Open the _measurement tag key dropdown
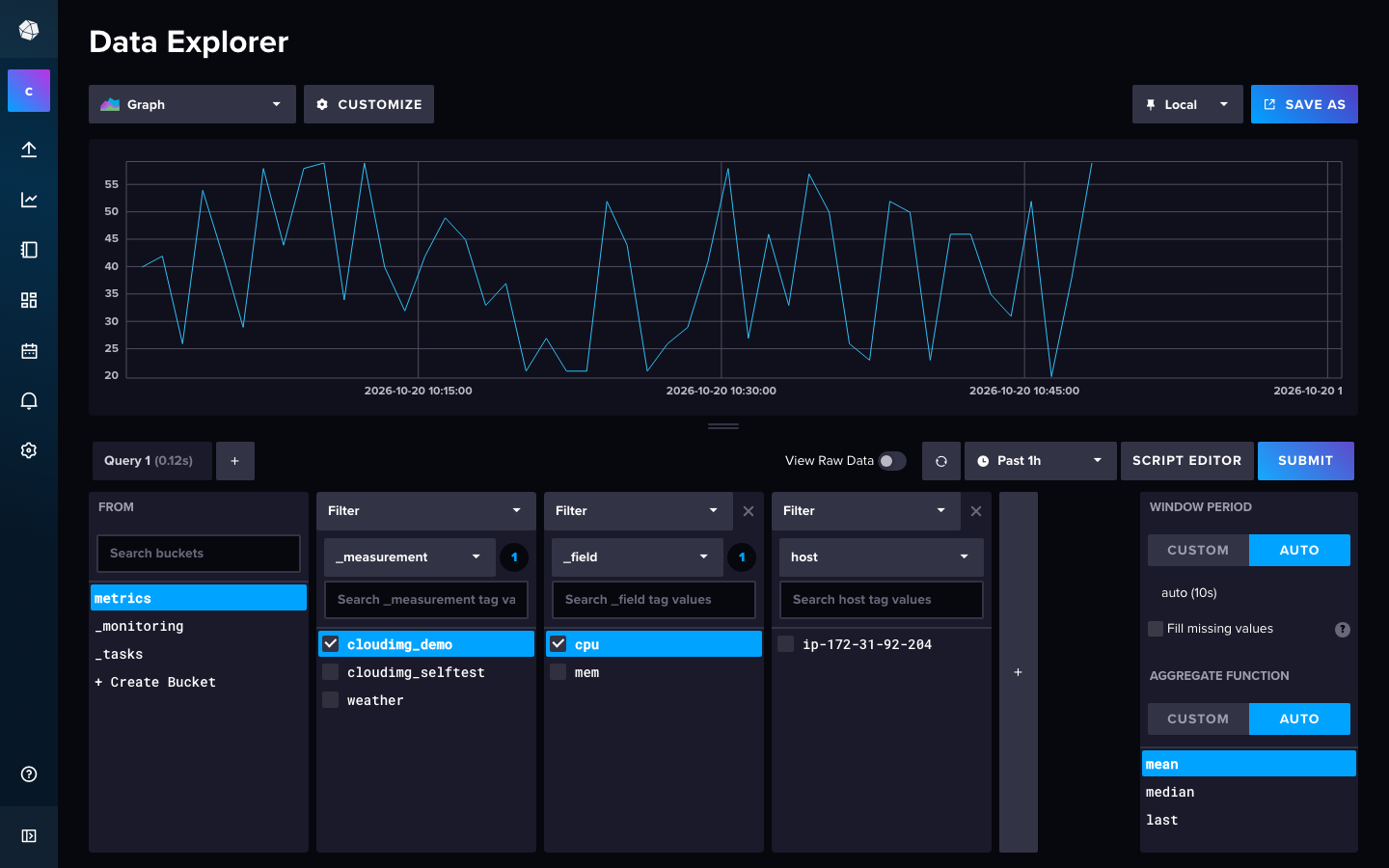This screenshot has width=1389, height=868. coord(410,557)
